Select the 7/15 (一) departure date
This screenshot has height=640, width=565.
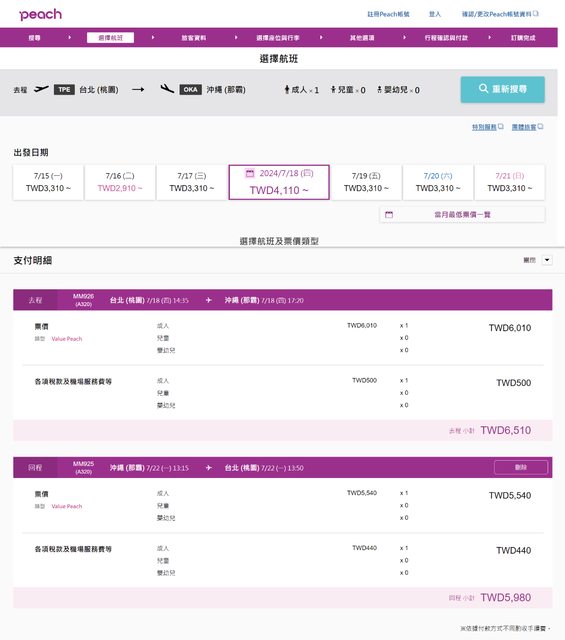tap(48, 182)
